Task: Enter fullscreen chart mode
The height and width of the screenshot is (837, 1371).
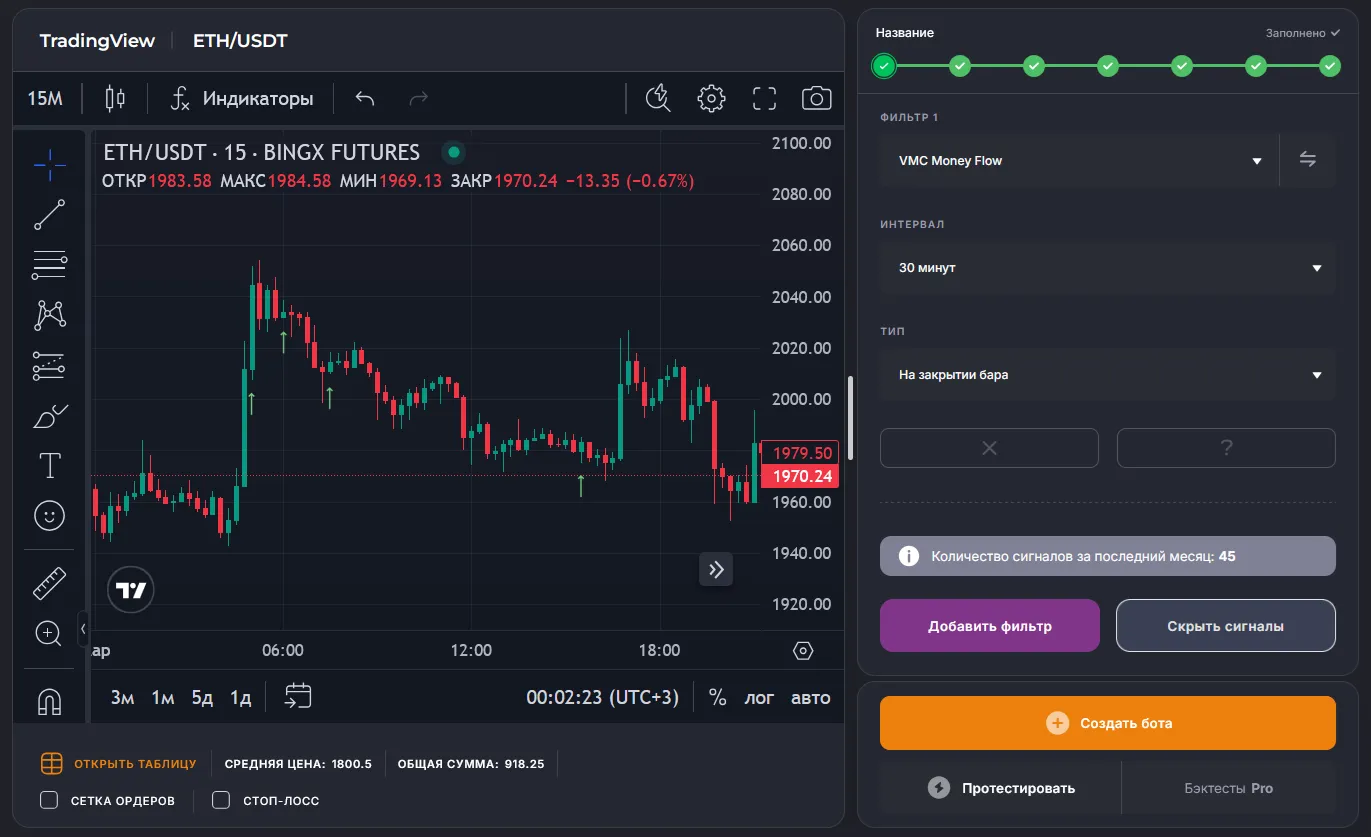Action: pos(764,98)
